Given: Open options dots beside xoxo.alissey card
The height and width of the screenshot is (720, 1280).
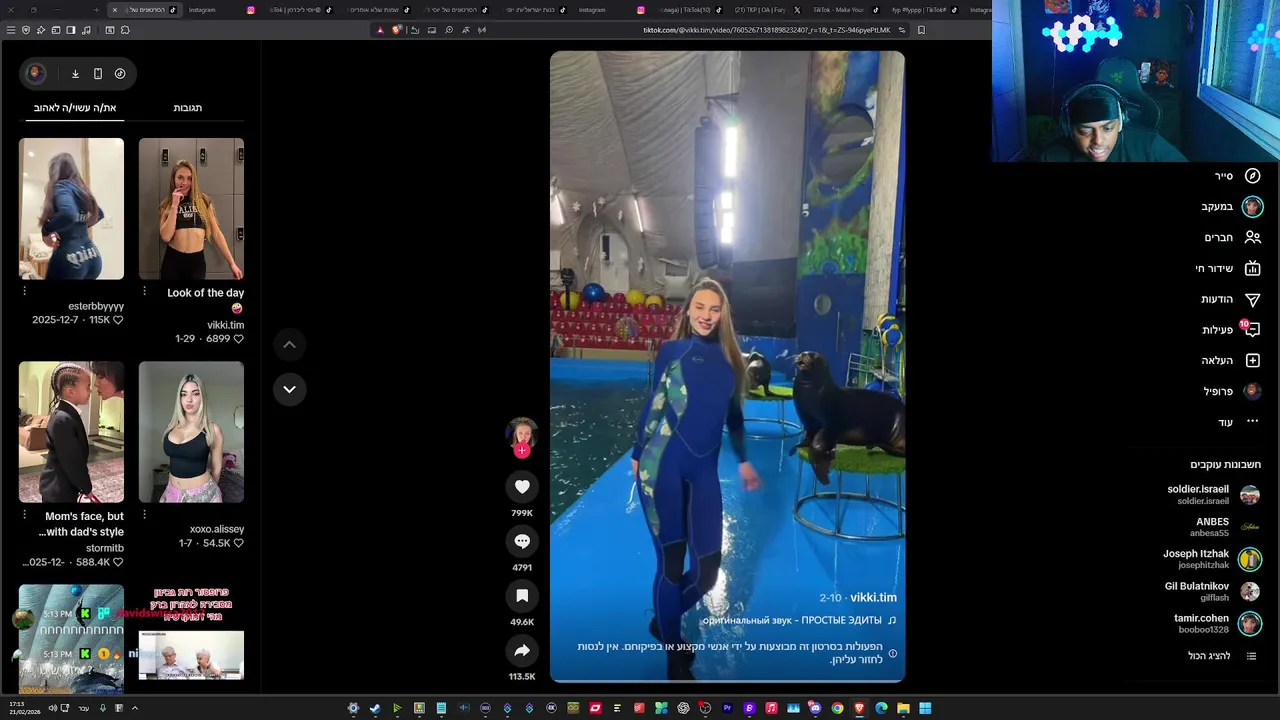Looking at the screenshot, I should (144, 514).
